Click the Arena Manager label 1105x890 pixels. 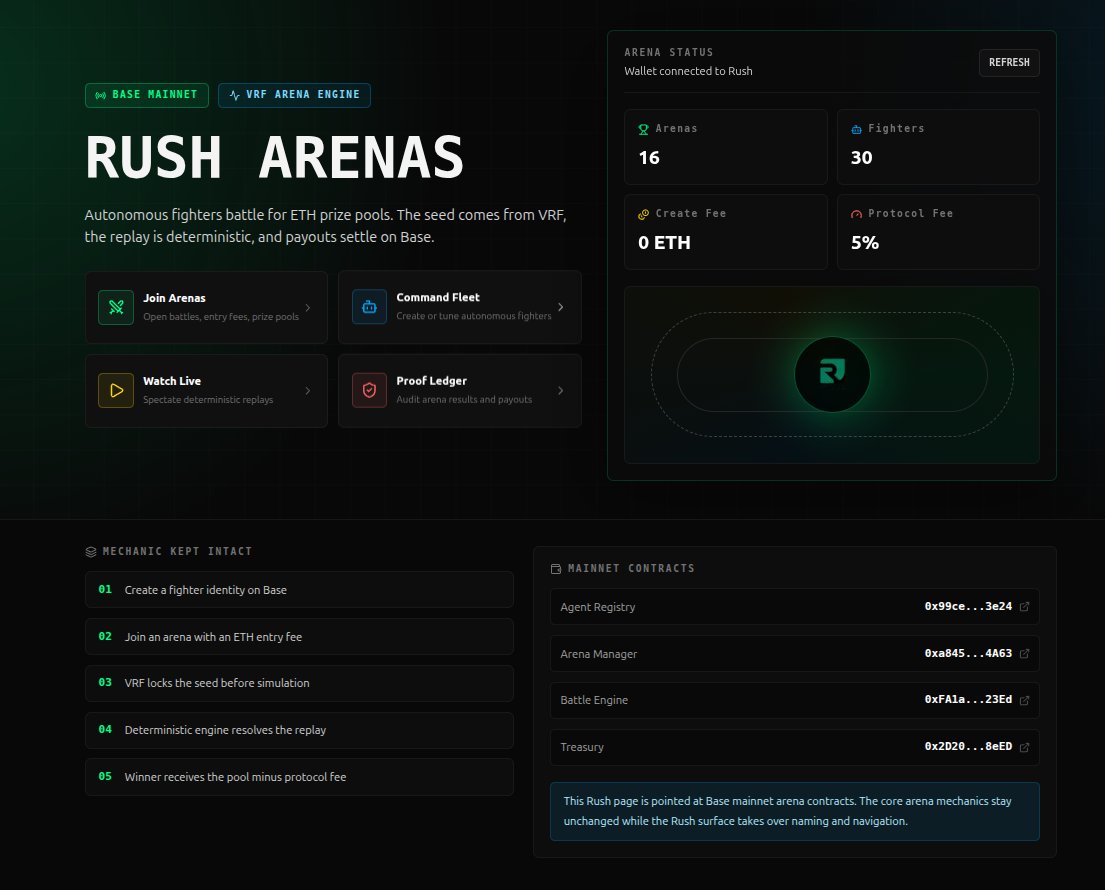click(x=598, y=654)
